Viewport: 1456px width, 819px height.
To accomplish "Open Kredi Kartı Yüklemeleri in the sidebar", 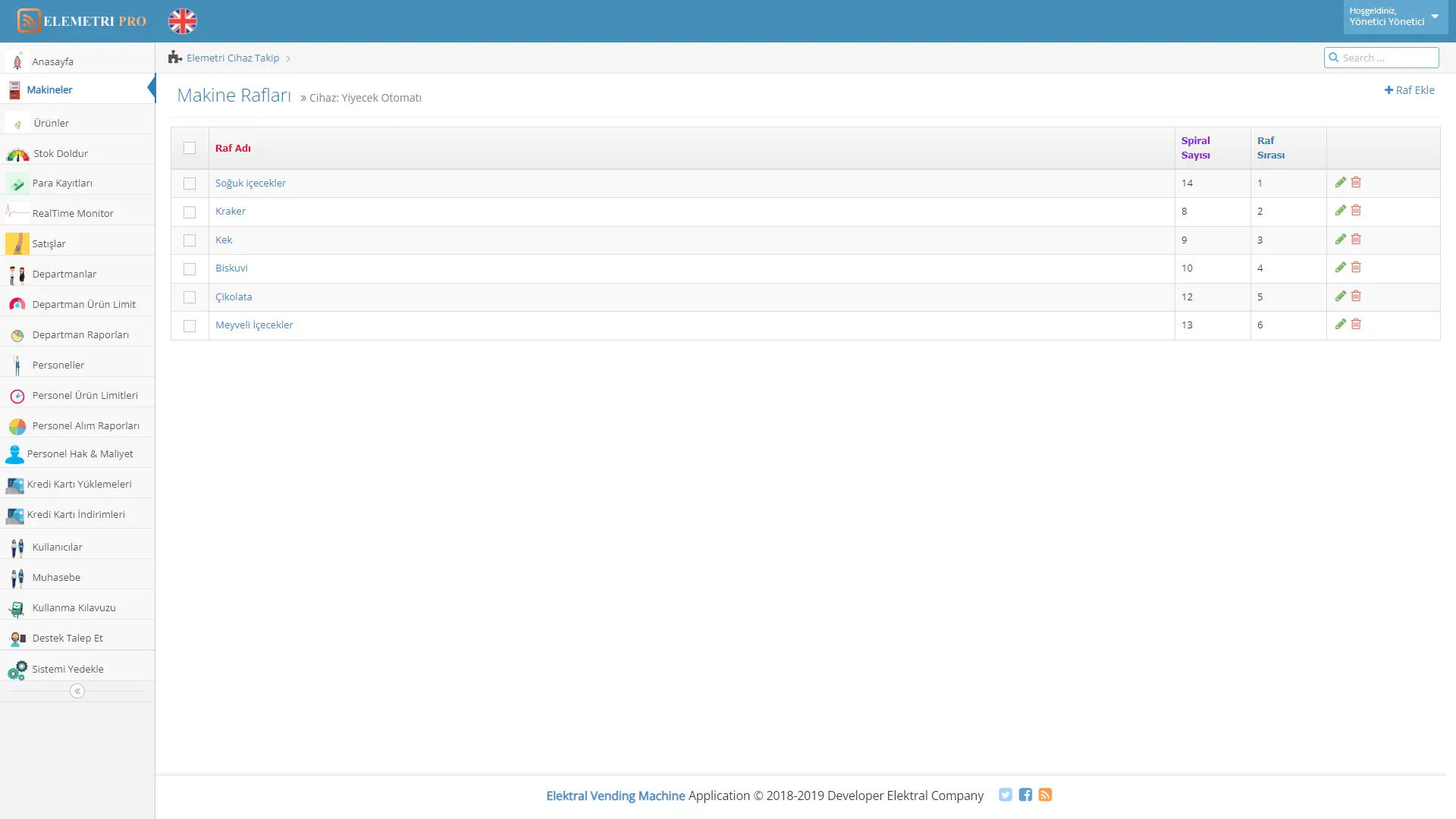I will click(77, 484).
